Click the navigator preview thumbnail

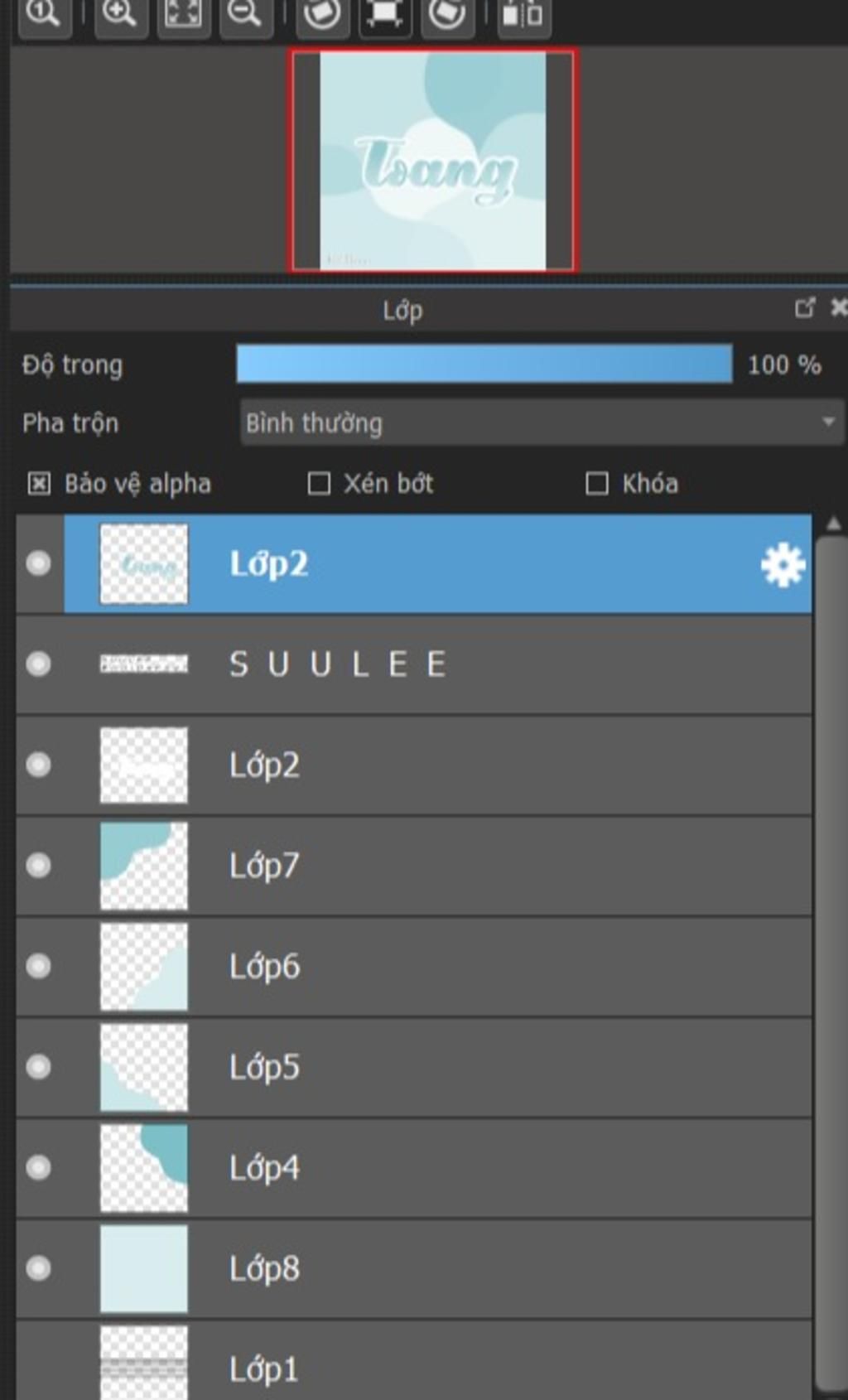pyautogui.click(x=432, y=161)
